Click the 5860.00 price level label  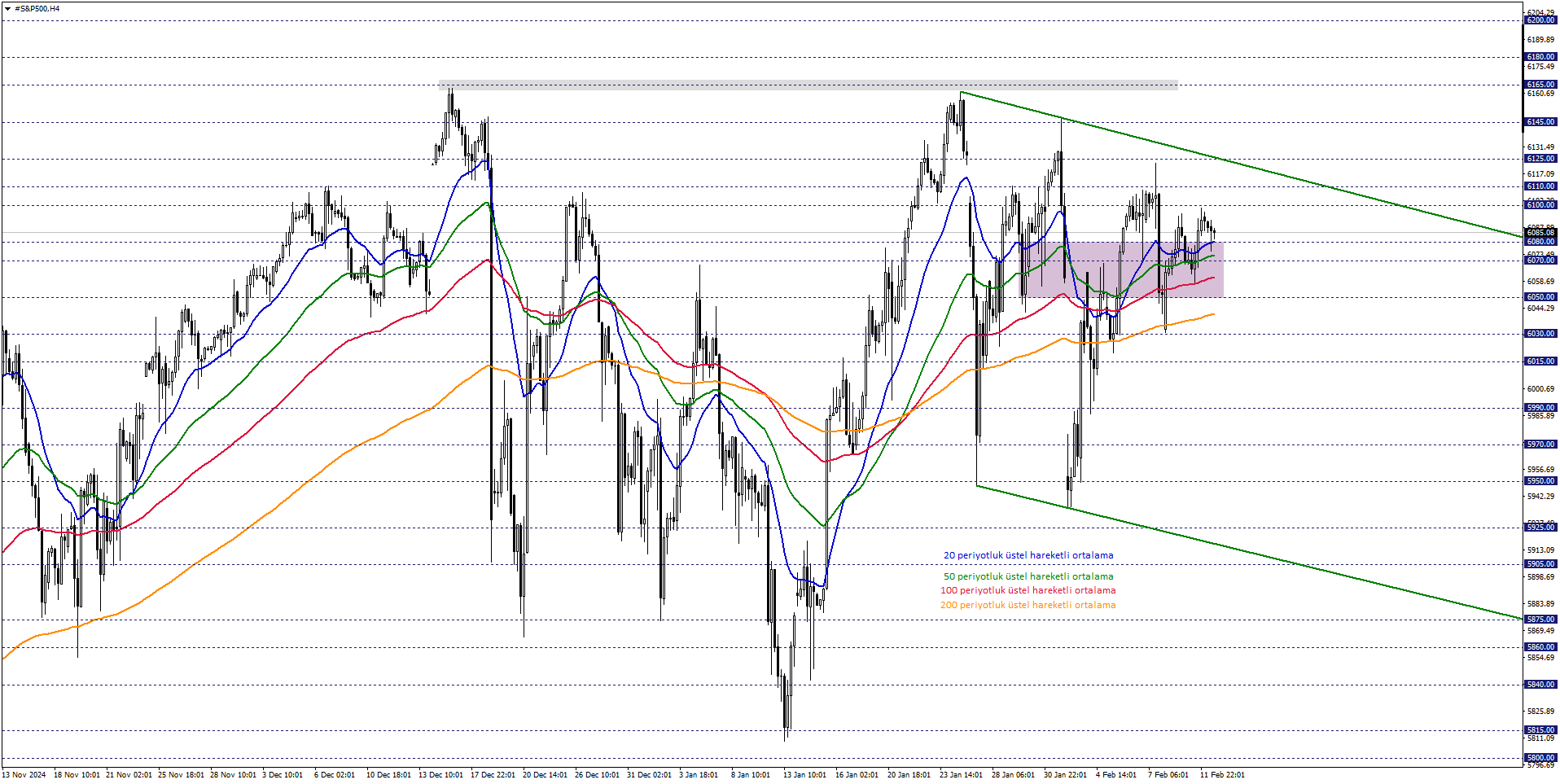click(1540, 647)
